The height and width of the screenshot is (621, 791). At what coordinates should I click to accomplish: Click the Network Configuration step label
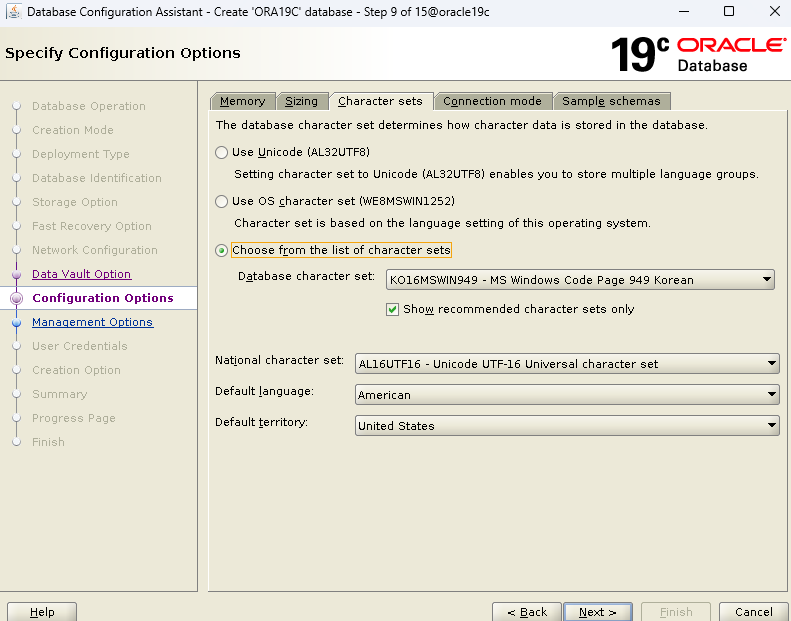point(95,250)
